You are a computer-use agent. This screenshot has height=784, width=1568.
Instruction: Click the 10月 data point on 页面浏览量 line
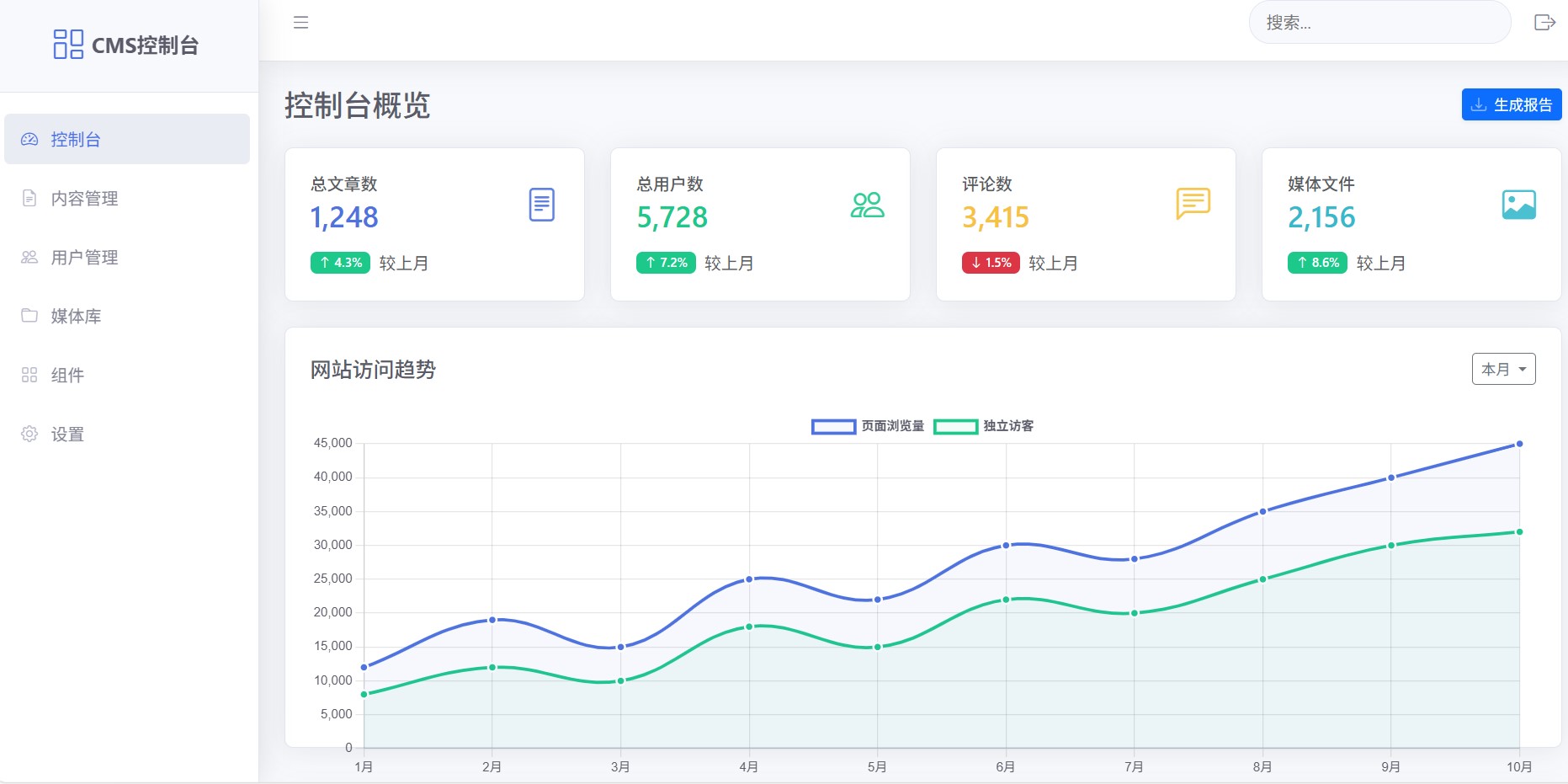[1519, 444]
